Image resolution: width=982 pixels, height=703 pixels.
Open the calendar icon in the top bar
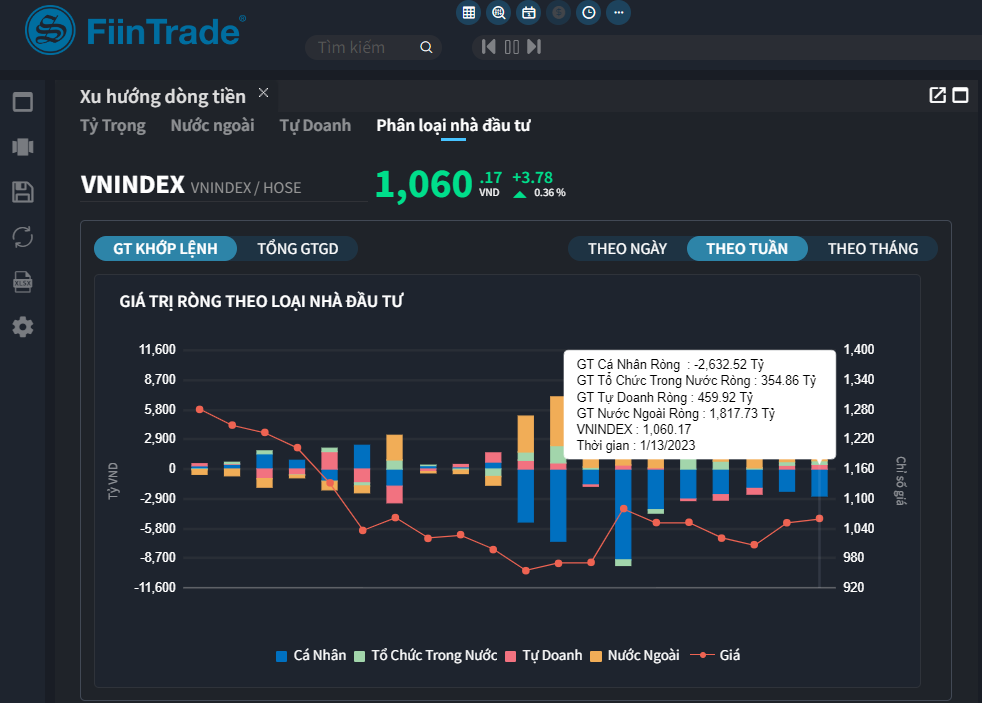(528, 13)
